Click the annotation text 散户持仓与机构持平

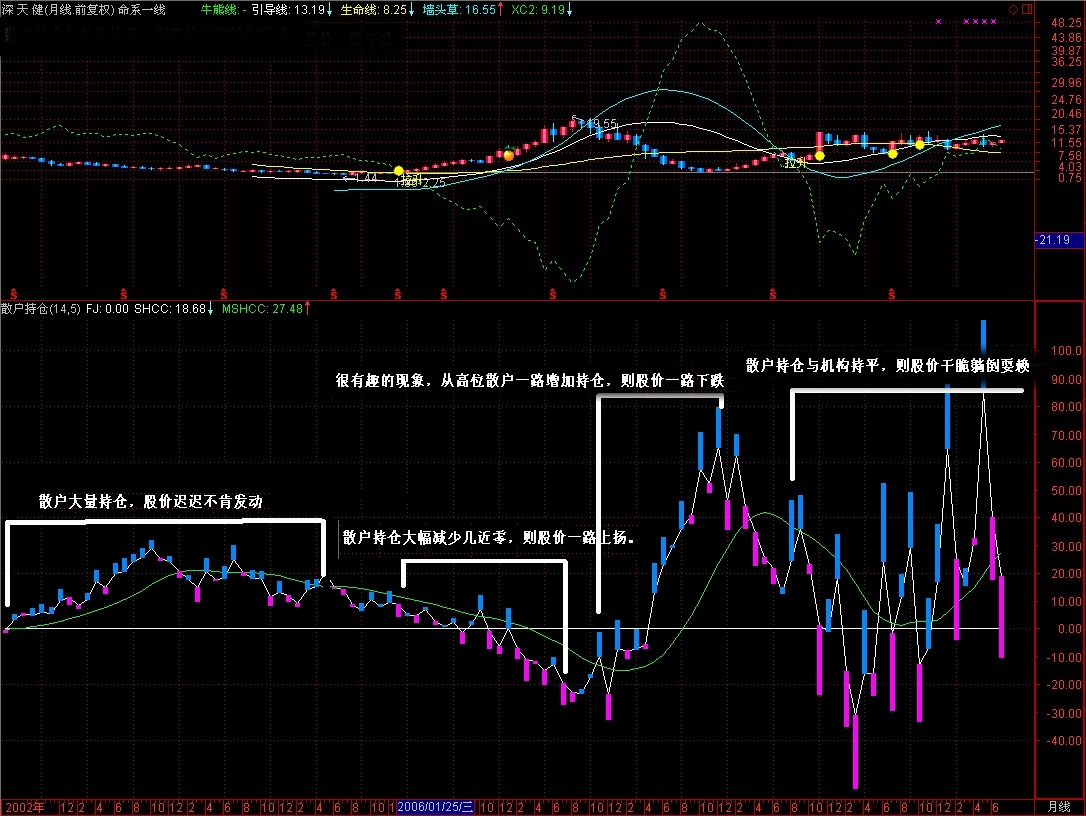pos(814,366)
